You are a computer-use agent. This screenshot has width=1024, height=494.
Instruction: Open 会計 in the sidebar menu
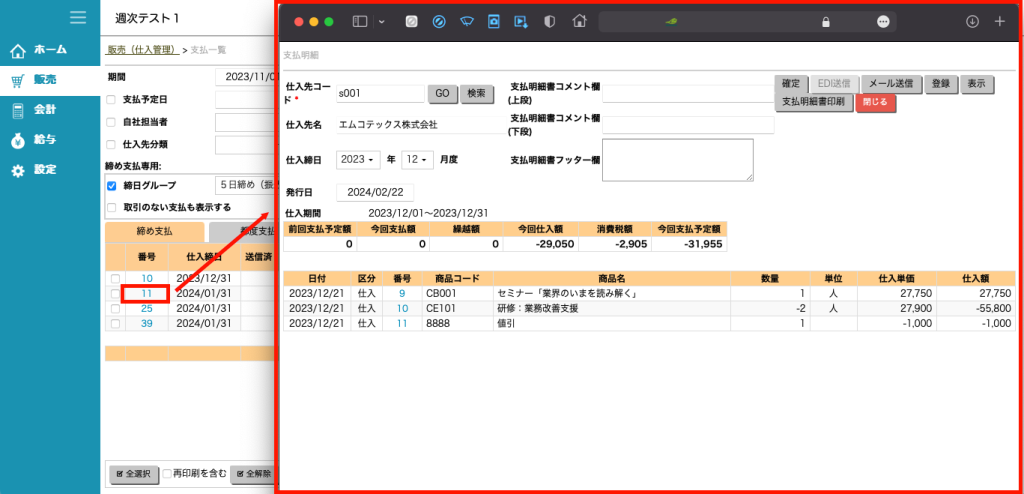(45, 110)
